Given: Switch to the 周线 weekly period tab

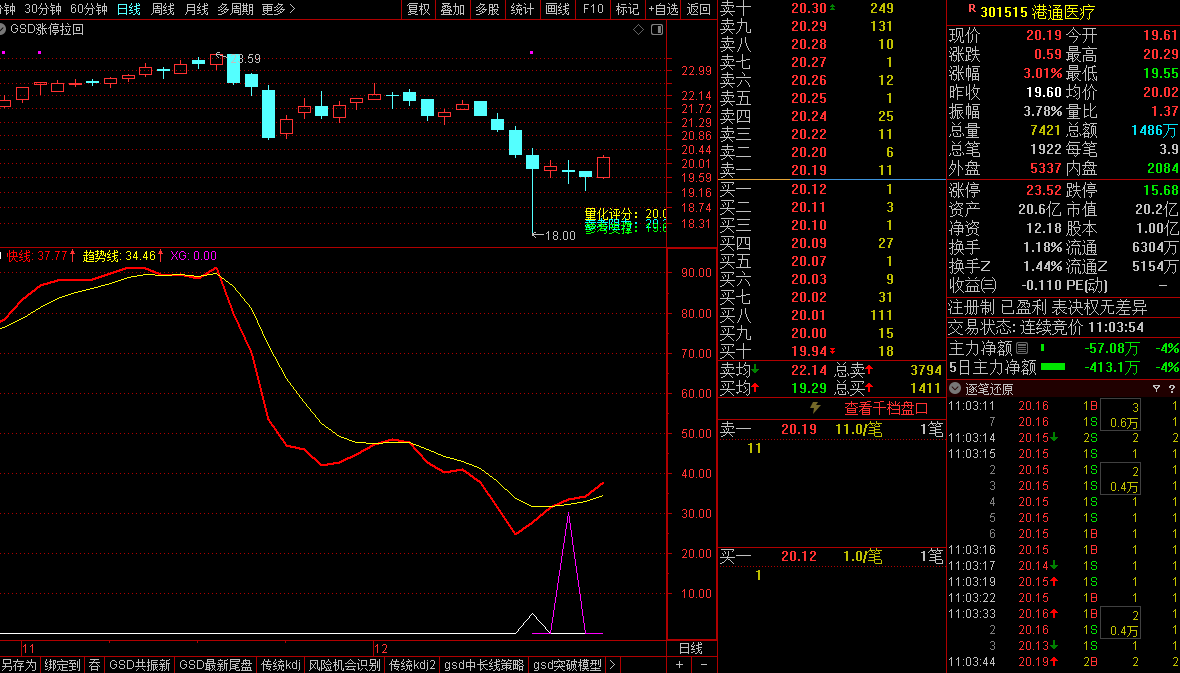Looking at the screenshot, I should point(163,9).
